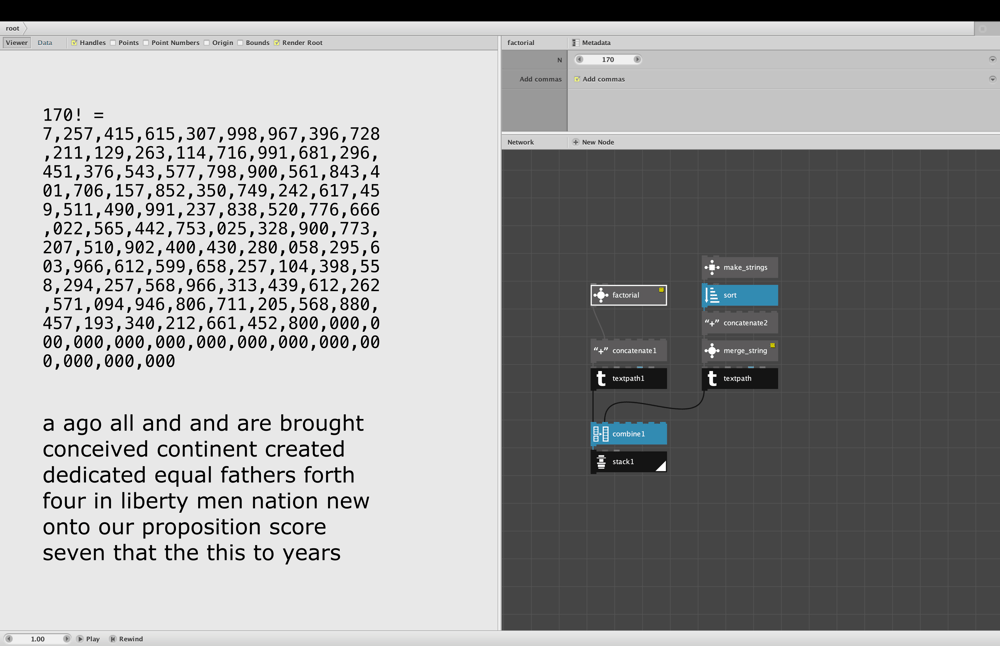Click the Metadata icon
The height and width of the screenshot is (646, 1000).
575,43
